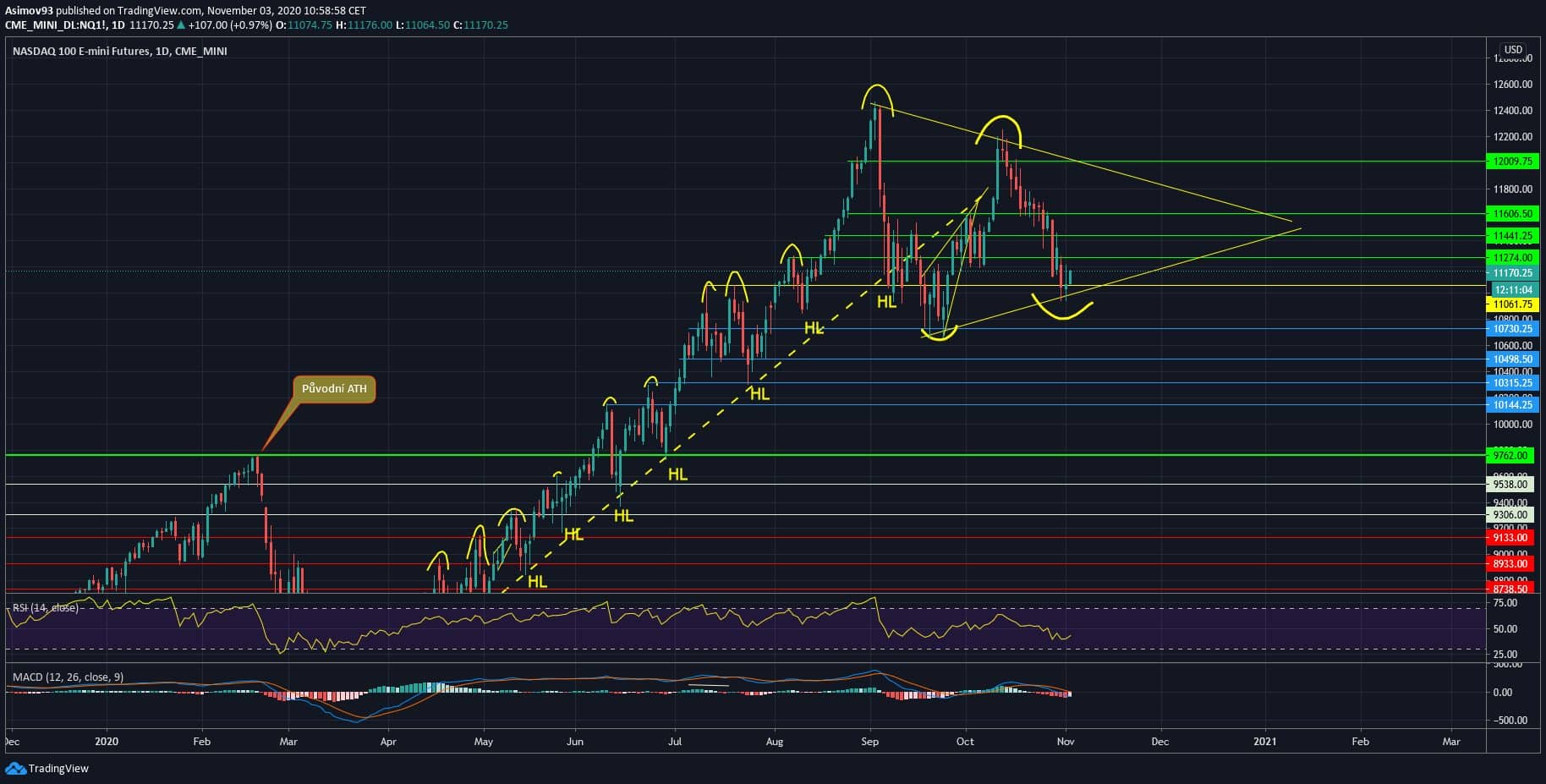
Task: Click the red 8933.00 price label
Action: click(x=1512, y=564)
